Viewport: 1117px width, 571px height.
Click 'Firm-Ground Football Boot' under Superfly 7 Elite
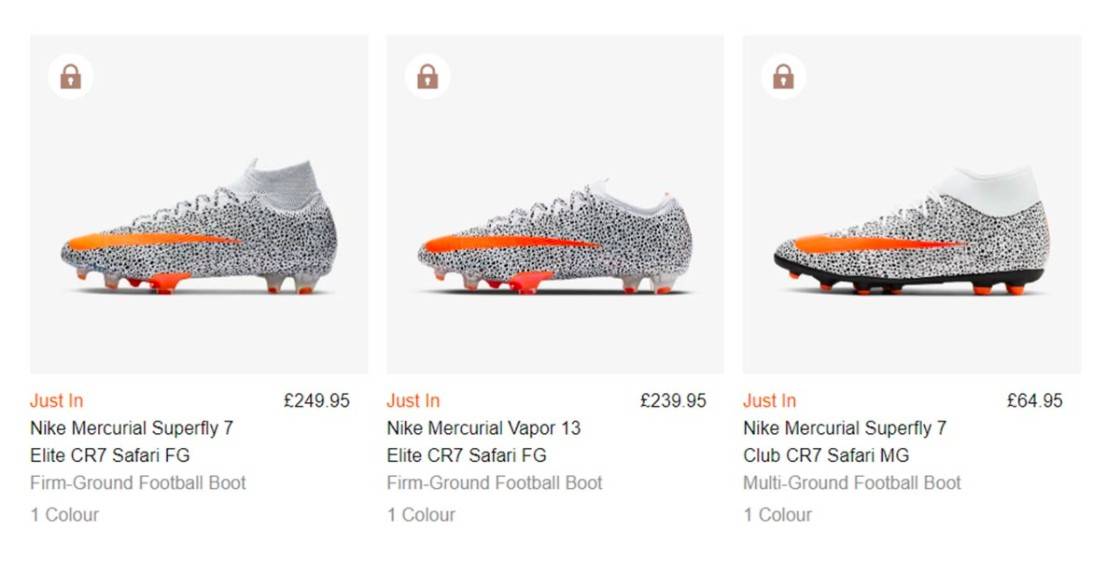point(138,483)
